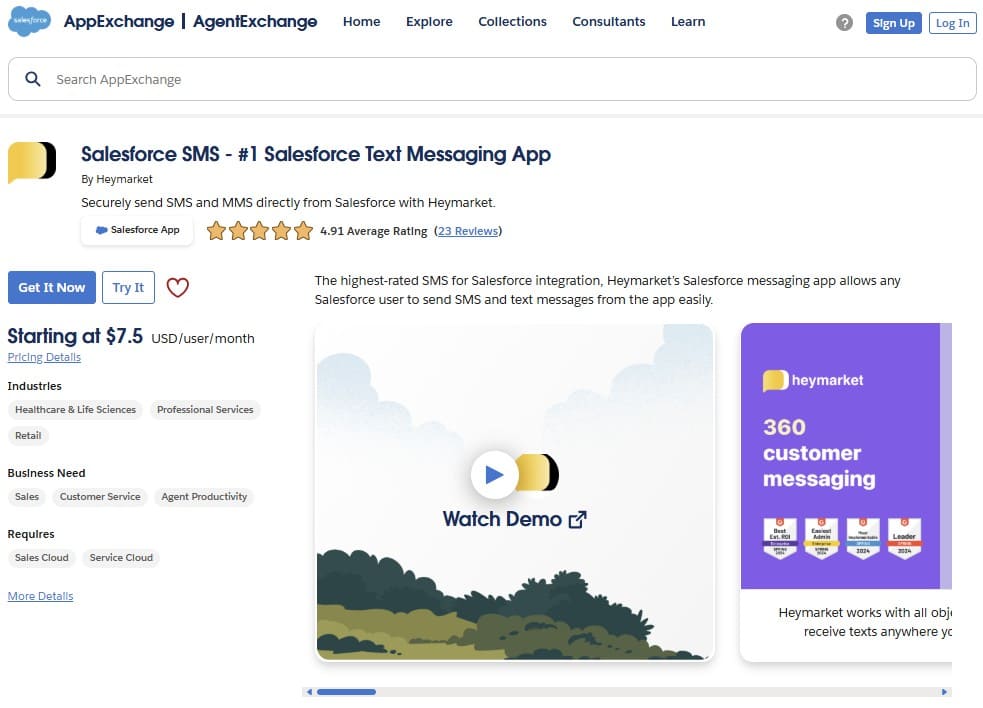Open the Learn menu item

[x=688, y=21]
